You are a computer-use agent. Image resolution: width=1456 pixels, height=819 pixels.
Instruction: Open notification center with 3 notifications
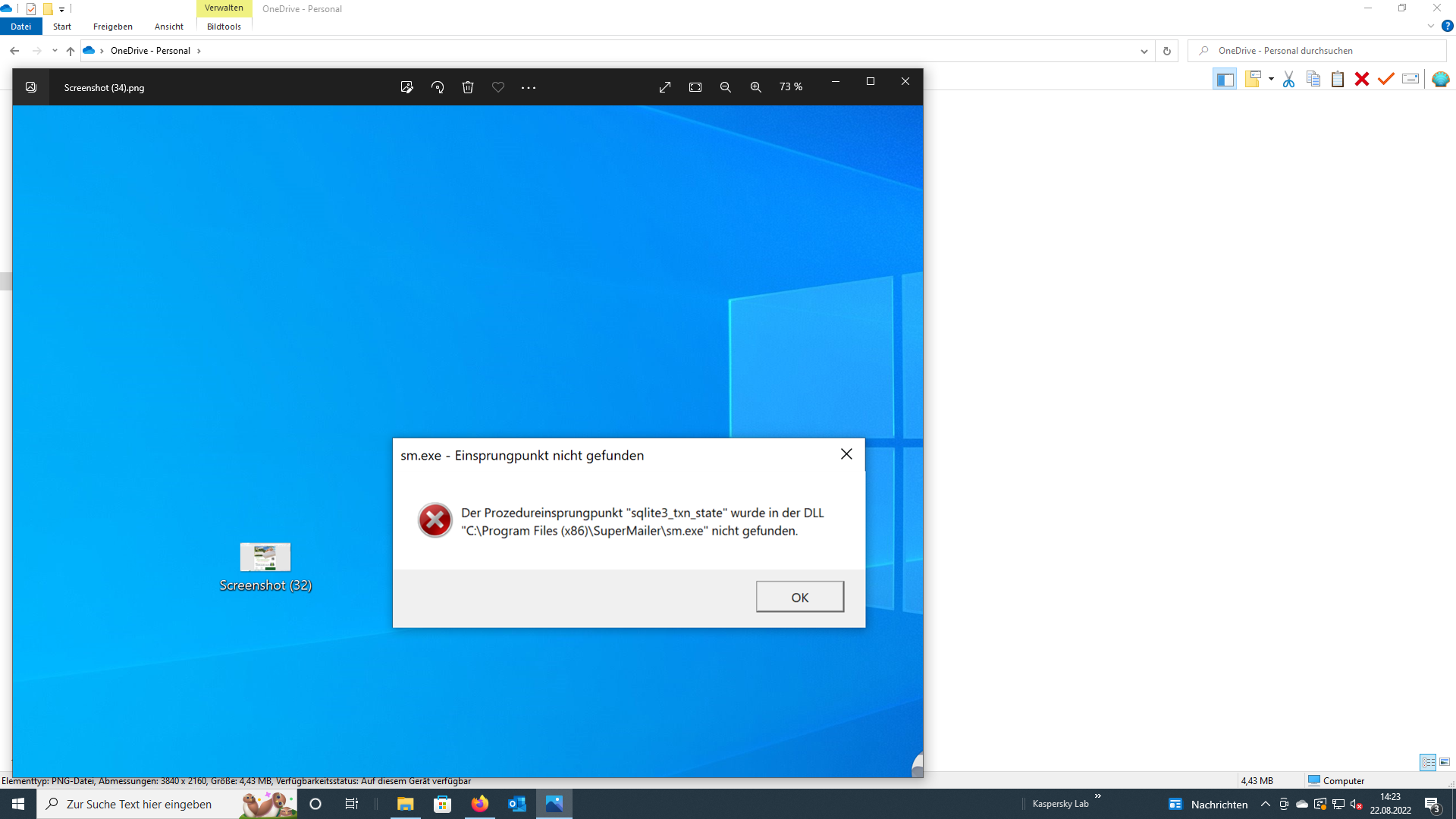pos(1432,805)
